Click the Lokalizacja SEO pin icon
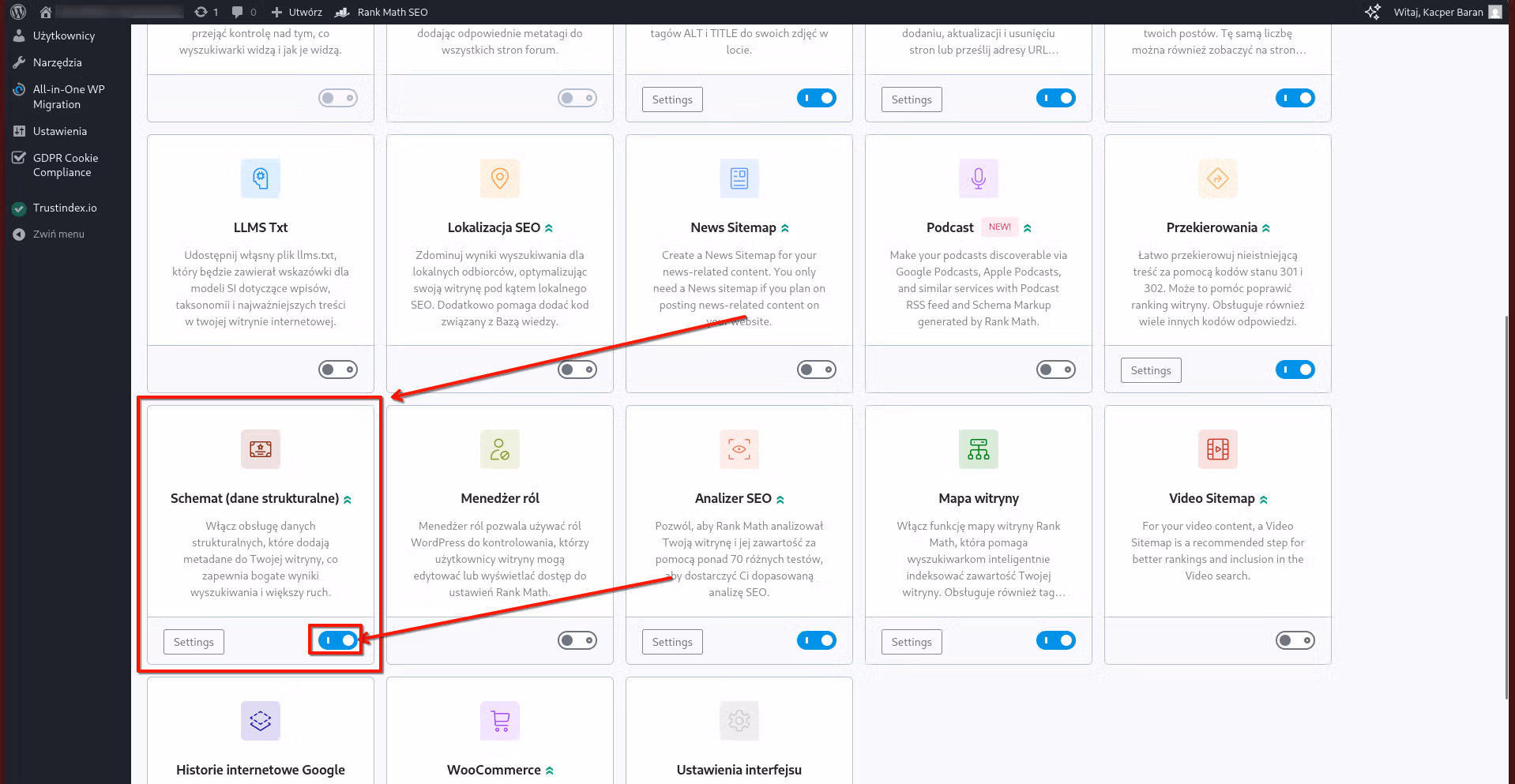The width and height of the screenshot is (1515, 784). pos(499,178)
